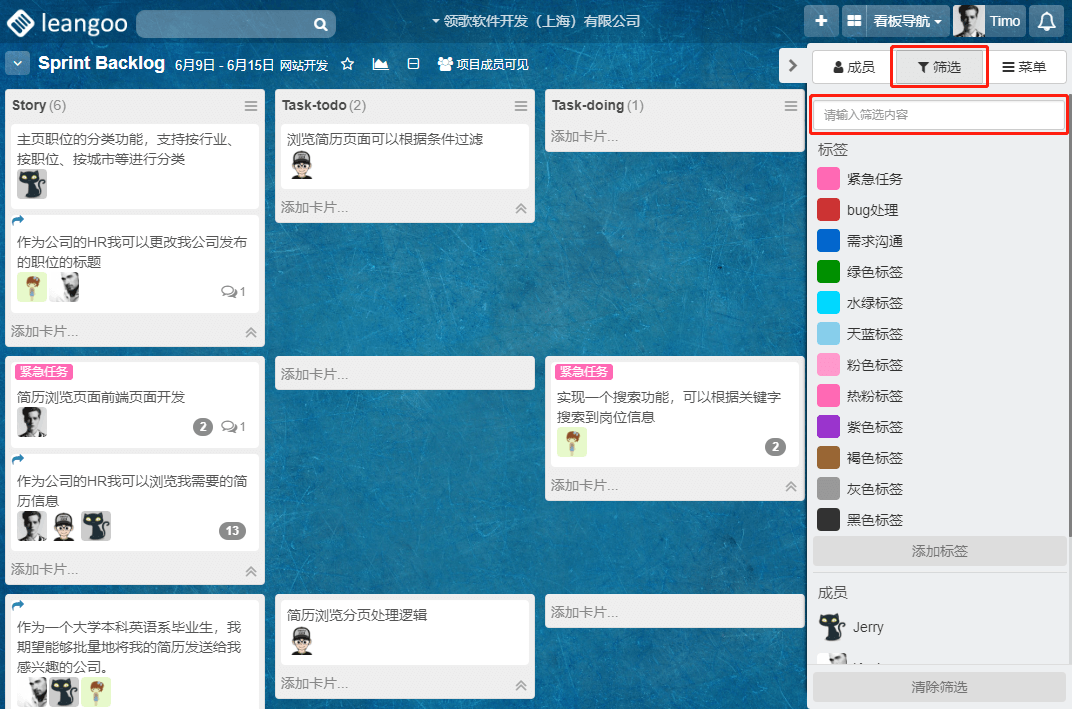Expand the board dropdown beside Sprint Backlog
Screen dimensions: 1072x709
[17, 64]
